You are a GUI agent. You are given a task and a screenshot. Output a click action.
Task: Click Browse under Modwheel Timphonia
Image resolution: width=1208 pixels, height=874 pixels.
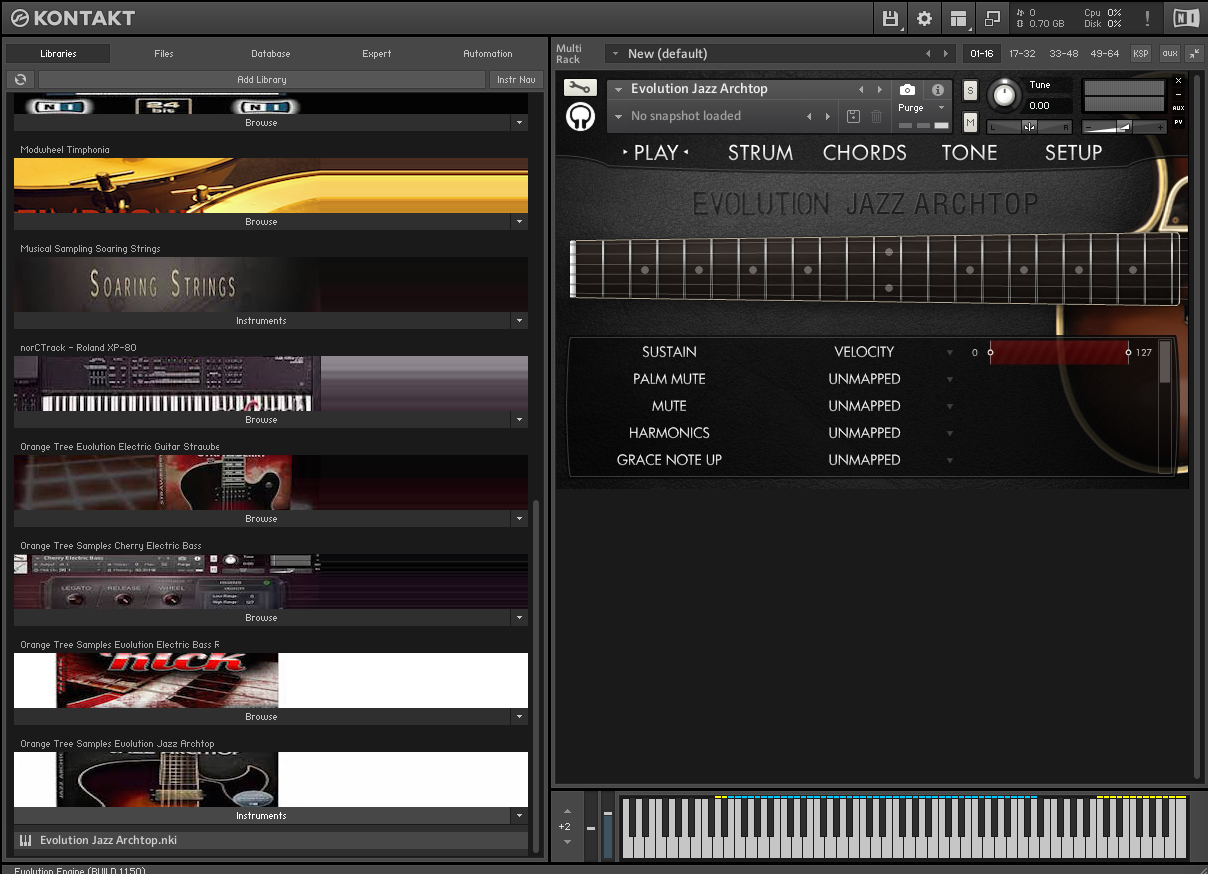click(x=261, y=222)
